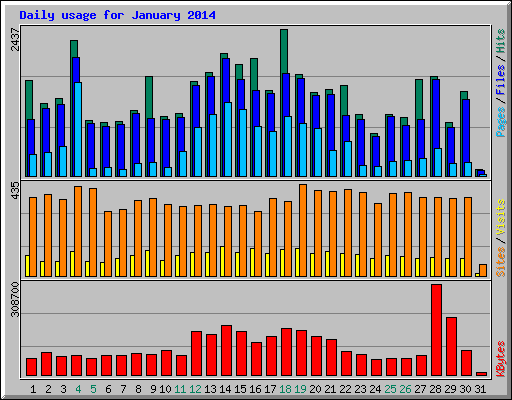Click day 14 on the x-axis
Image resolution: width=512 pixels, height=400 pixels.
225,389
